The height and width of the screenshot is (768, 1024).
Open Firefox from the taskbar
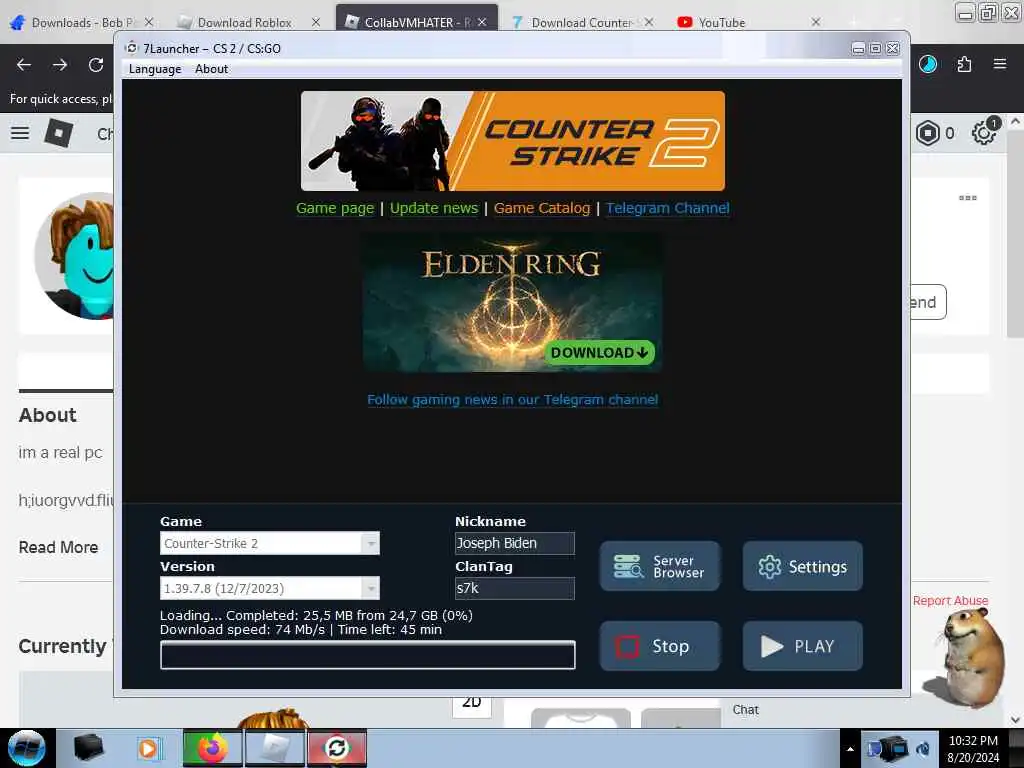coord(212,748)
